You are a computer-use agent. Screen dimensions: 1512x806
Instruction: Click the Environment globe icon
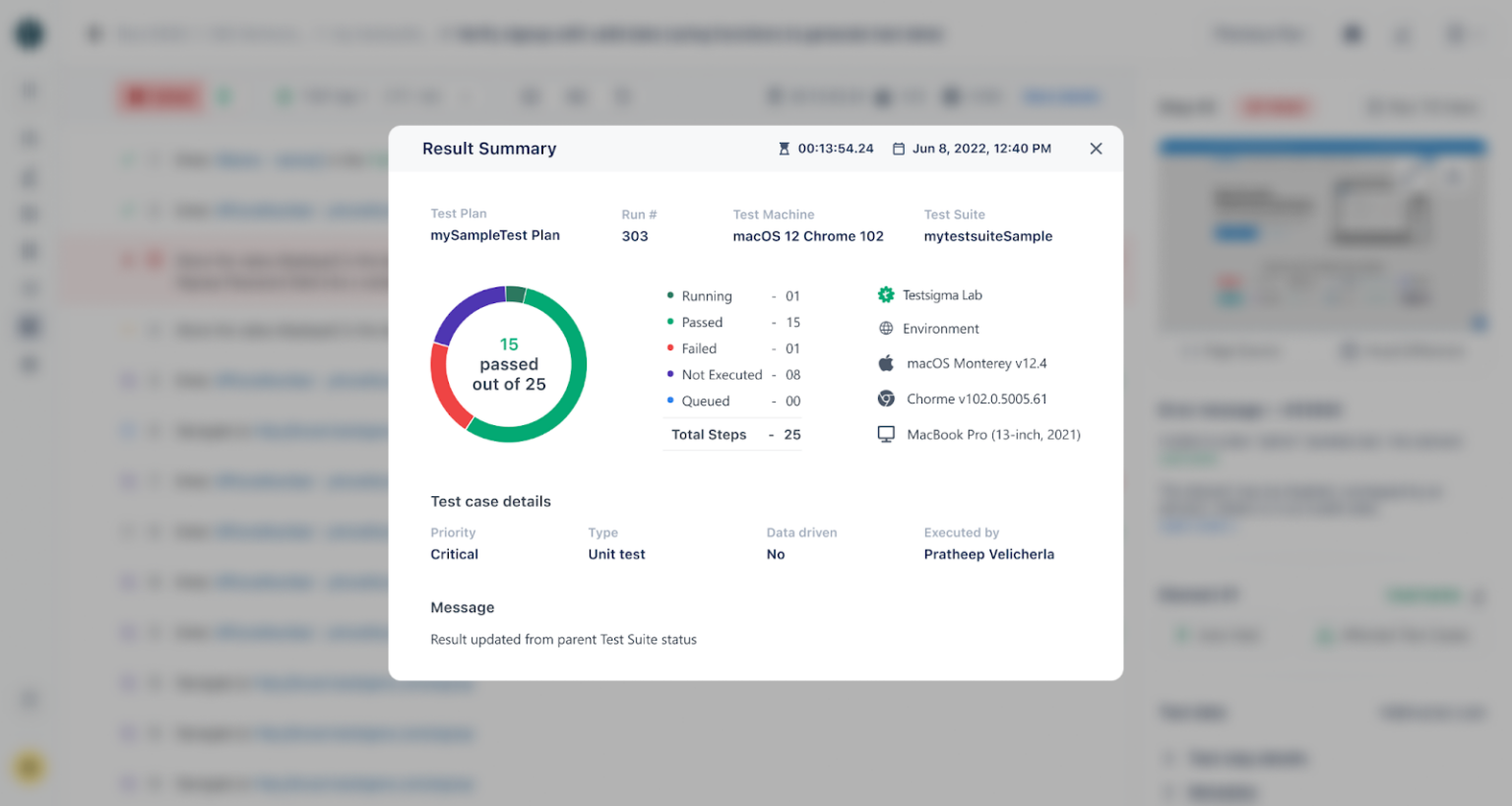pyautogui.click(x=884, y=328)
